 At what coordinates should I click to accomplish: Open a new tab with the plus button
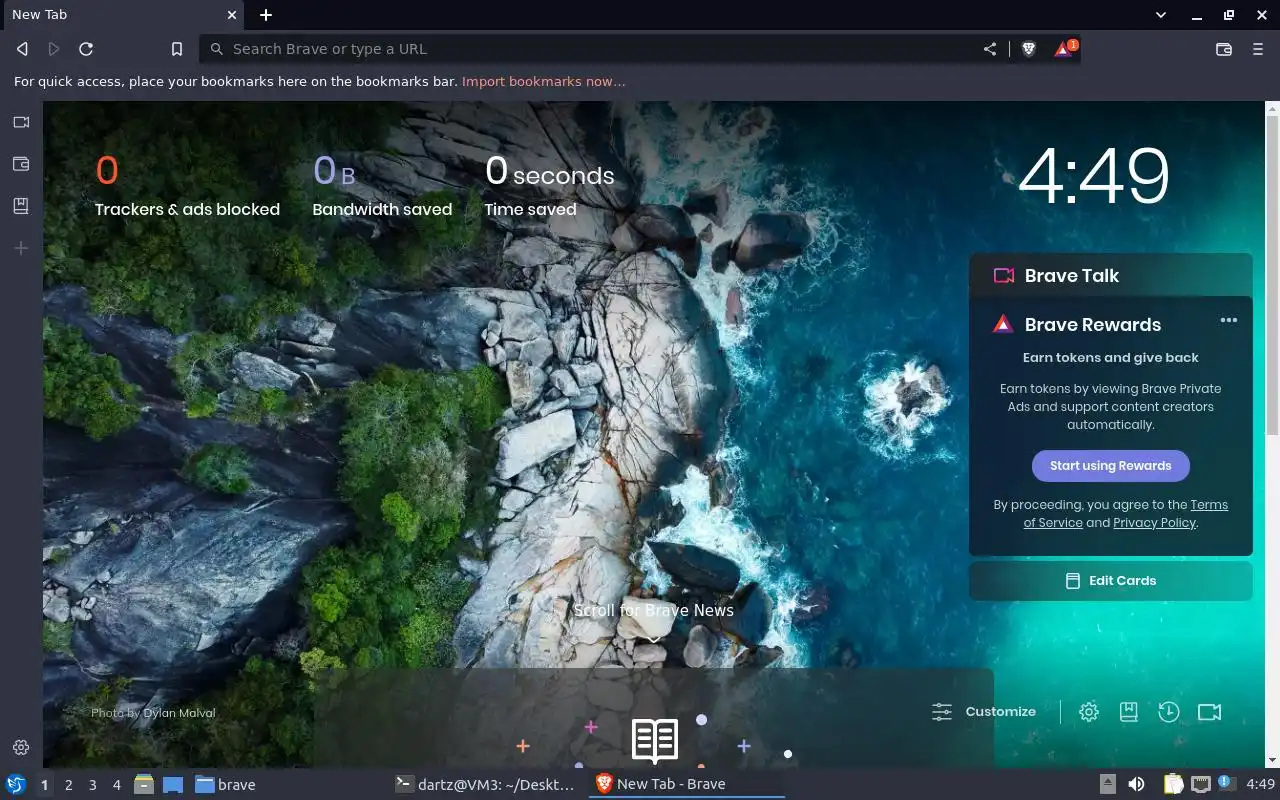(266, 15)
